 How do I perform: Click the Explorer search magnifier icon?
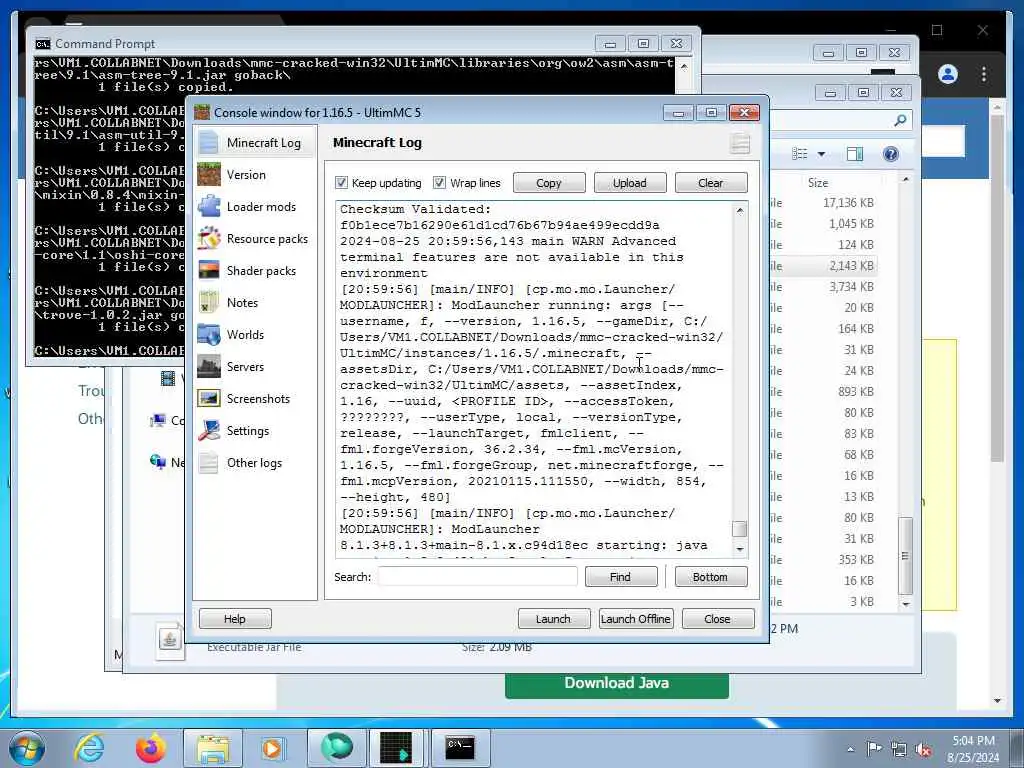click(x=900, y=120)
